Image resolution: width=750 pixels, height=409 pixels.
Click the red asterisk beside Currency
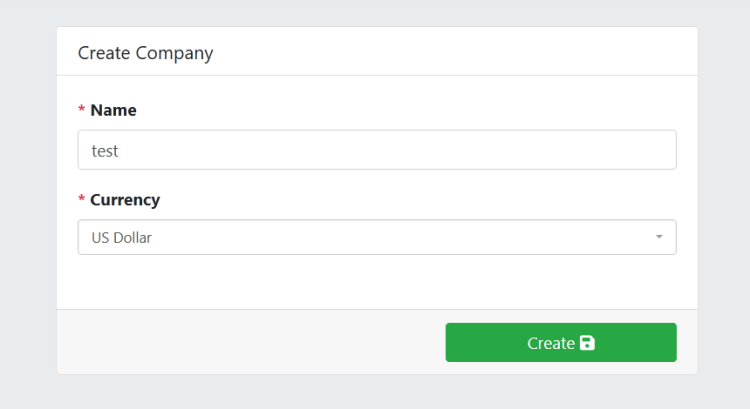coord(81,201)
